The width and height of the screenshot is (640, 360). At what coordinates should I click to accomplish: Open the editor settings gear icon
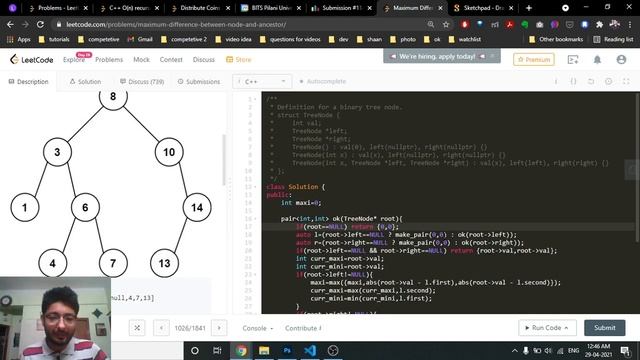[608, 82]
